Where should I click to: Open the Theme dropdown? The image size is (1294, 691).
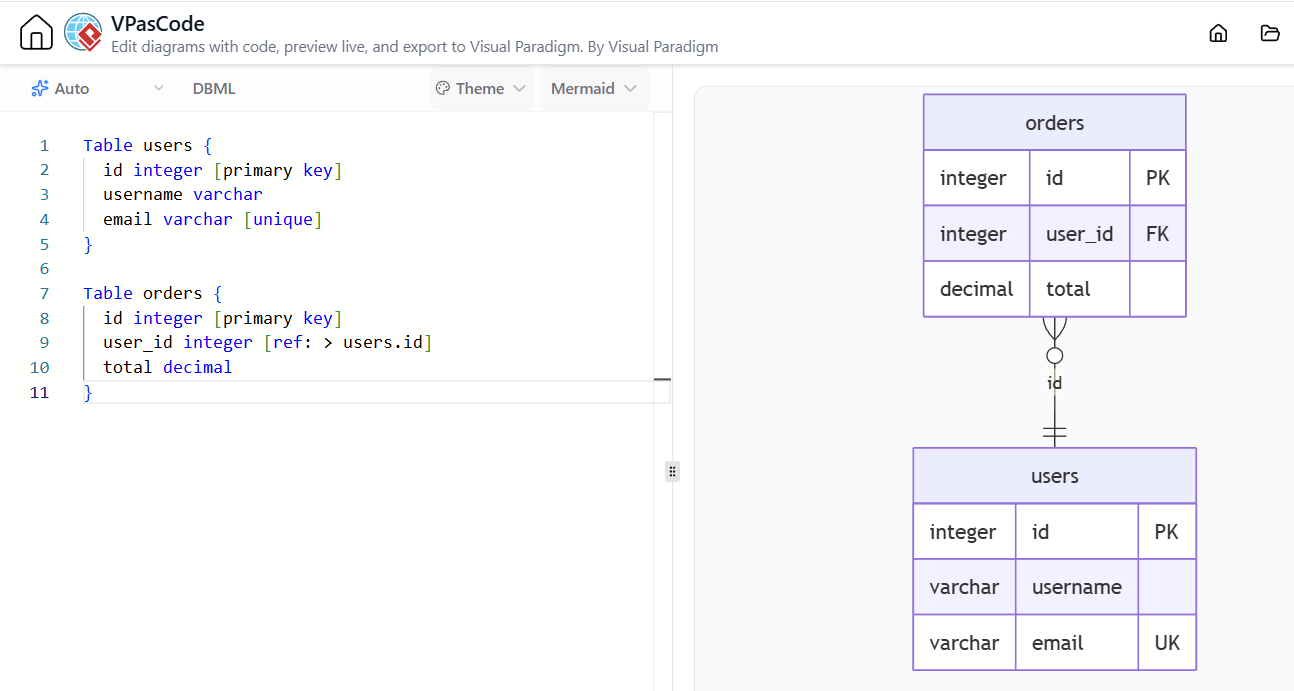pos(482,88)
